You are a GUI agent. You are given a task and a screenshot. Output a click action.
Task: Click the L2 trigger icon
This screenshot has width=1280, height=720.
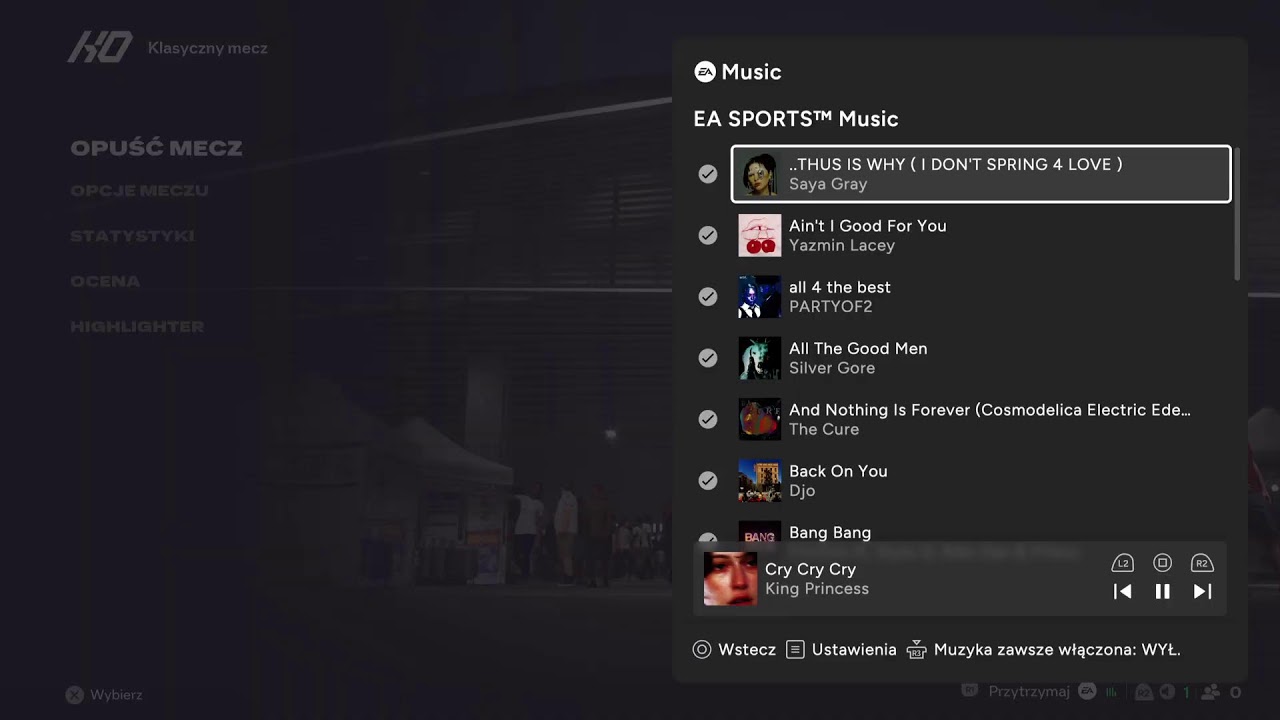(1122, 563)
